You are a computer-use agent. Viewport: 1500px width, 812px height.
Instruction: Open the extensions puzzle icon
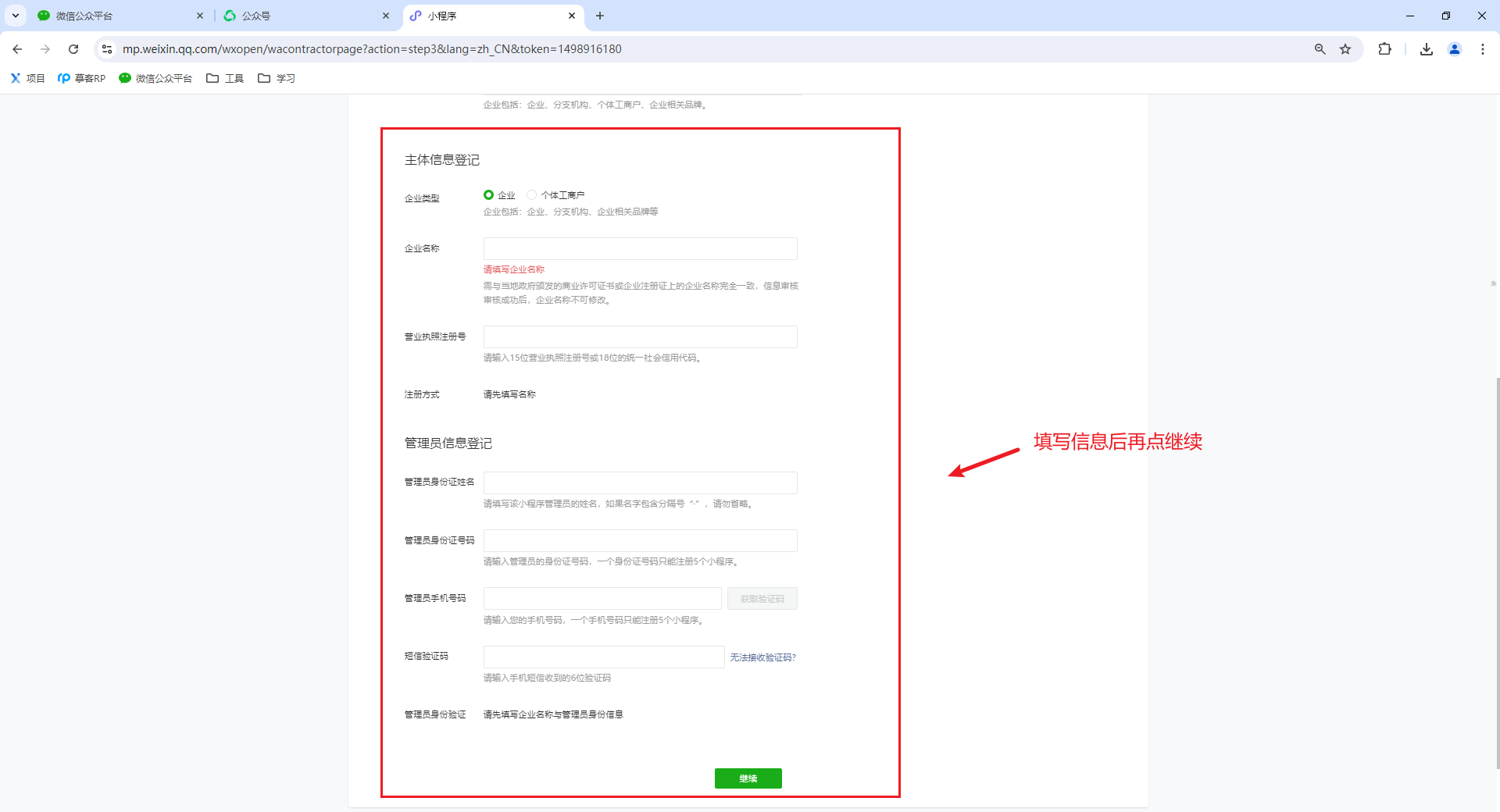pos(1384,49)
